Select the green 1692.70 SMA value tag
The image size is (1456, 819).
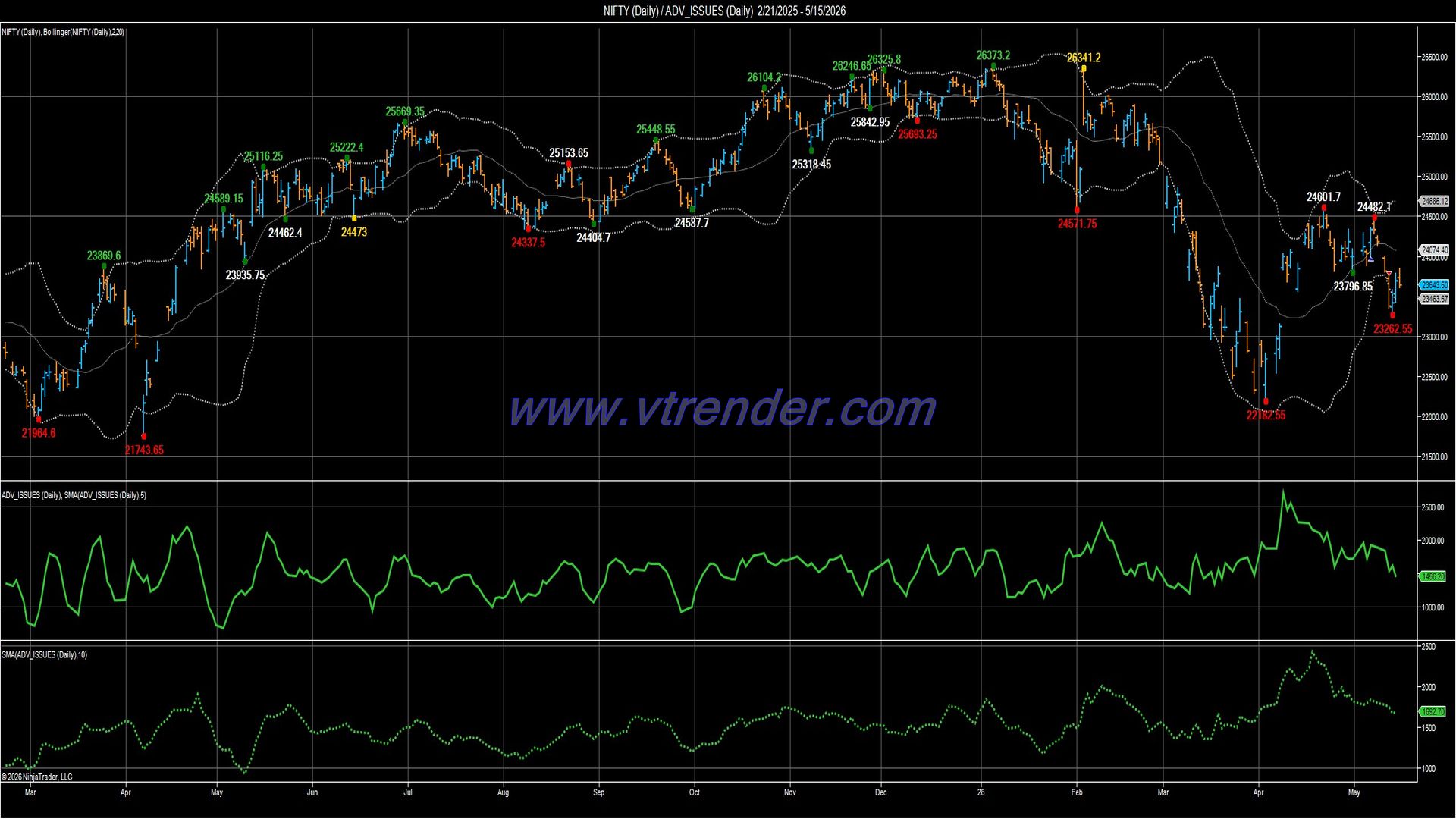tap(1432, 712)
